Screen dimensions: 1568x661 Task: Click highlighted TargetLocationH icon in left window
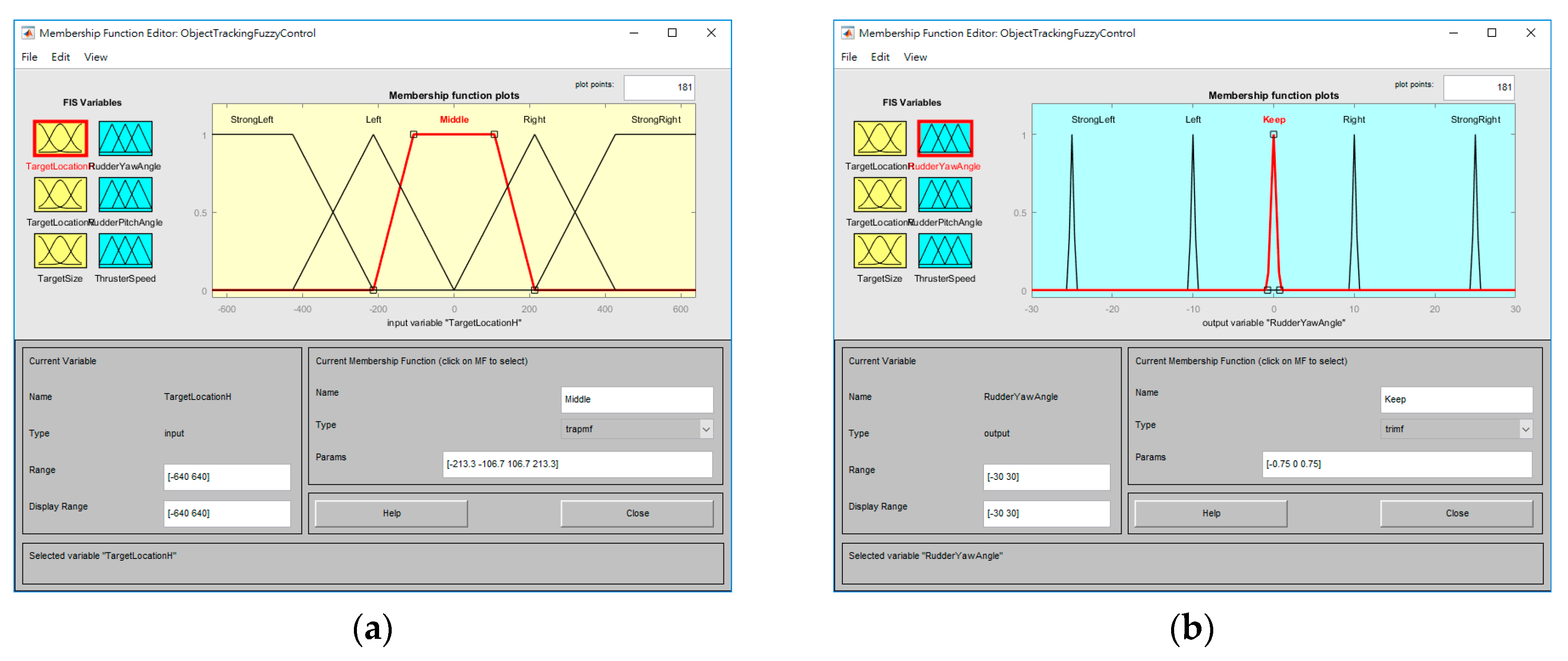click(60, 139)
